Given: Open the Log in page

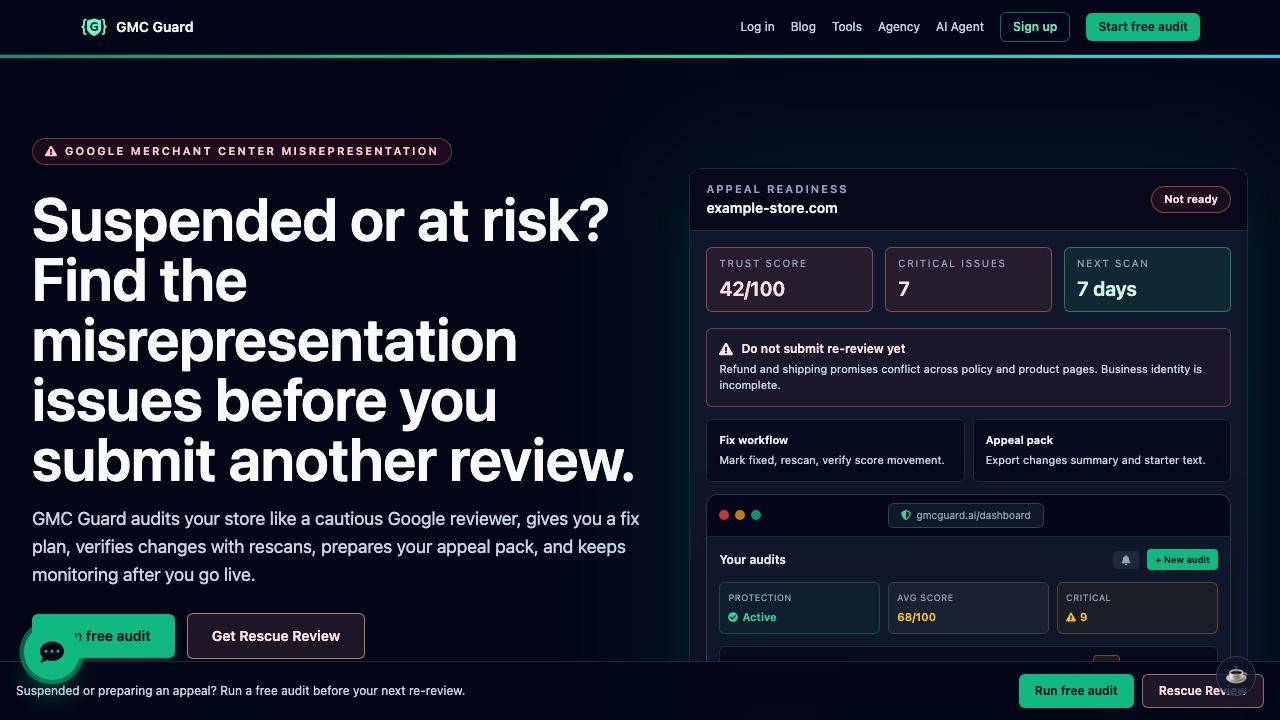Looking at the screenshot, I should [757, 27].
